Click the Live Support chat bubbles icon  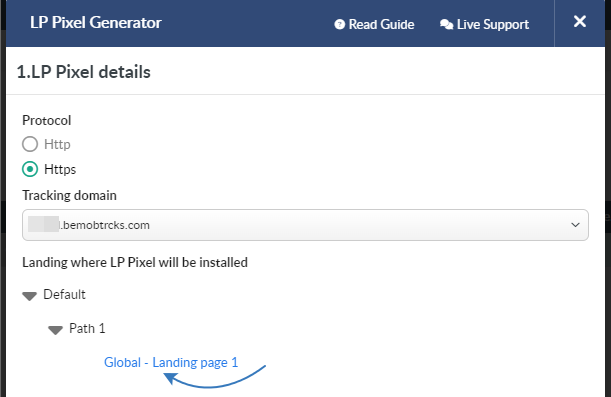447,25
